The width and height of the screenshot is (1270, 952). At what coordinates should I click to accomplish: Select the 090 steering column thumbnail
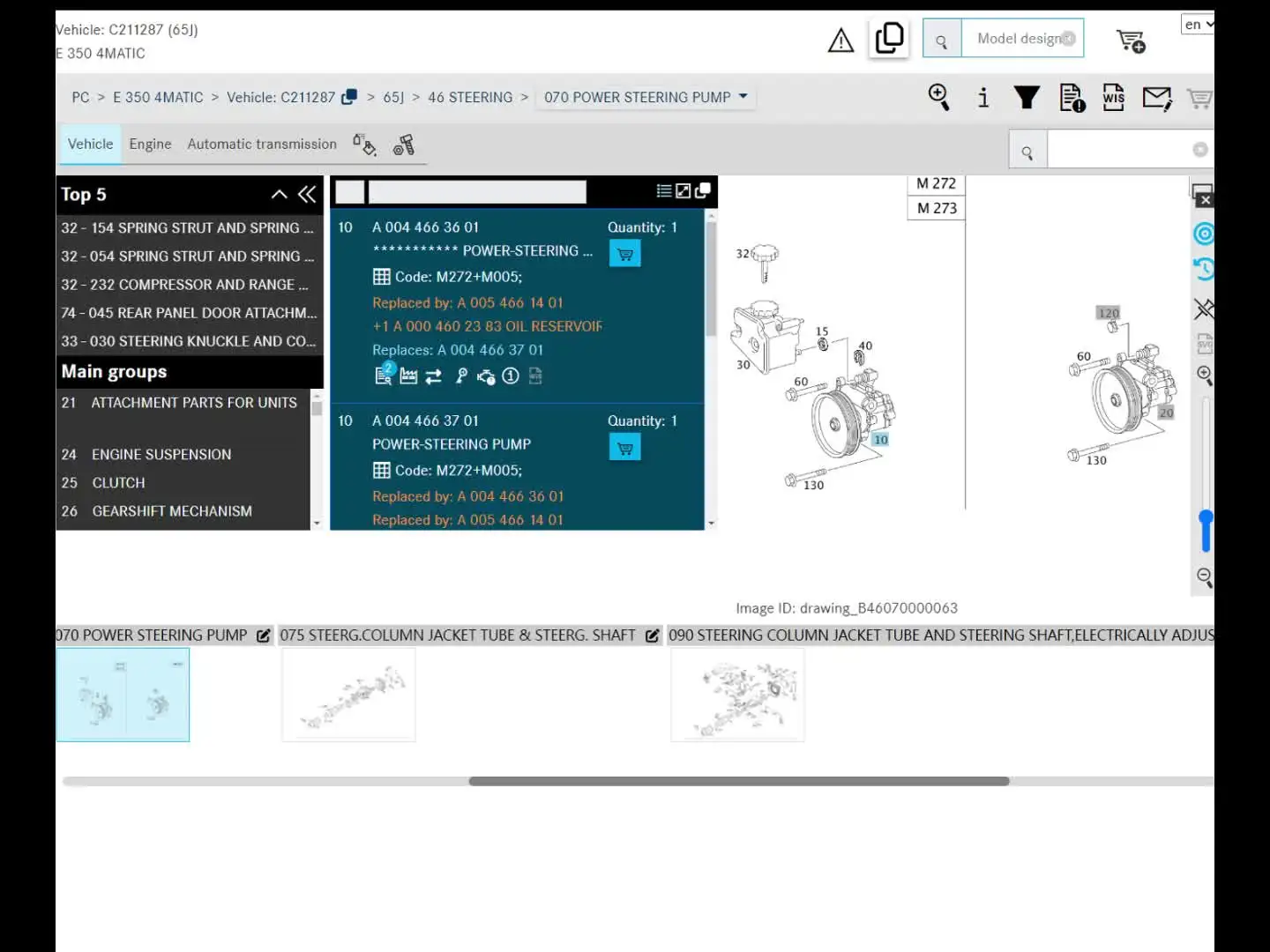(x=737, y=695)
